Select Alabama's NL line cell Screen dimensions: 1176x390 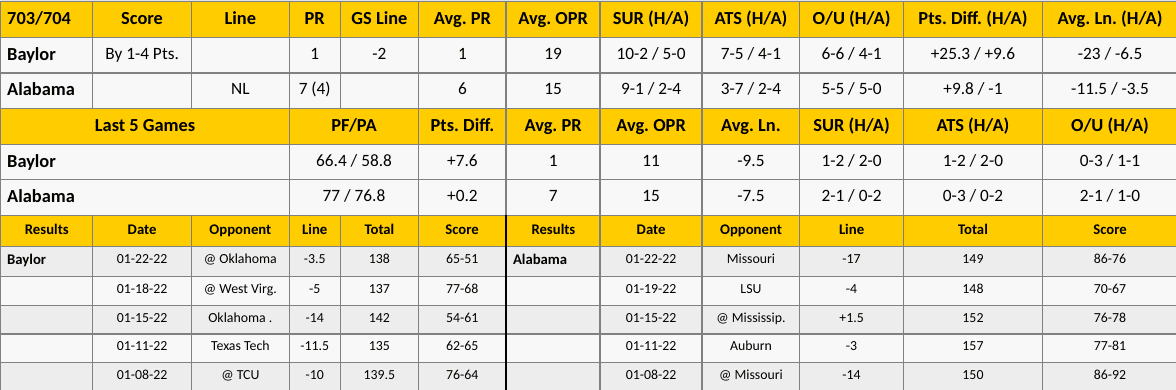240,90
